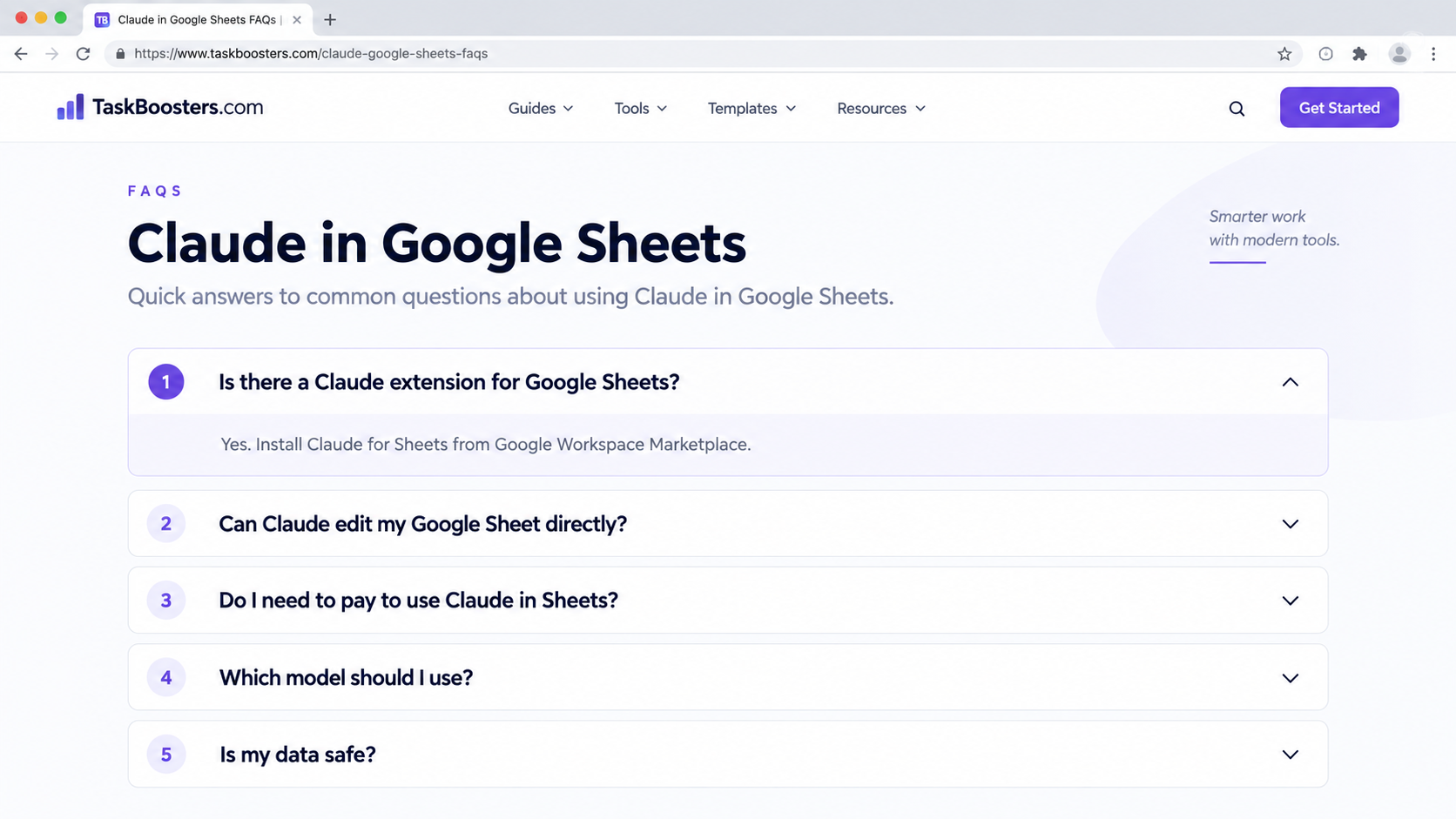
Task: Click the lock icon in address bar
Action: [120, 54]
